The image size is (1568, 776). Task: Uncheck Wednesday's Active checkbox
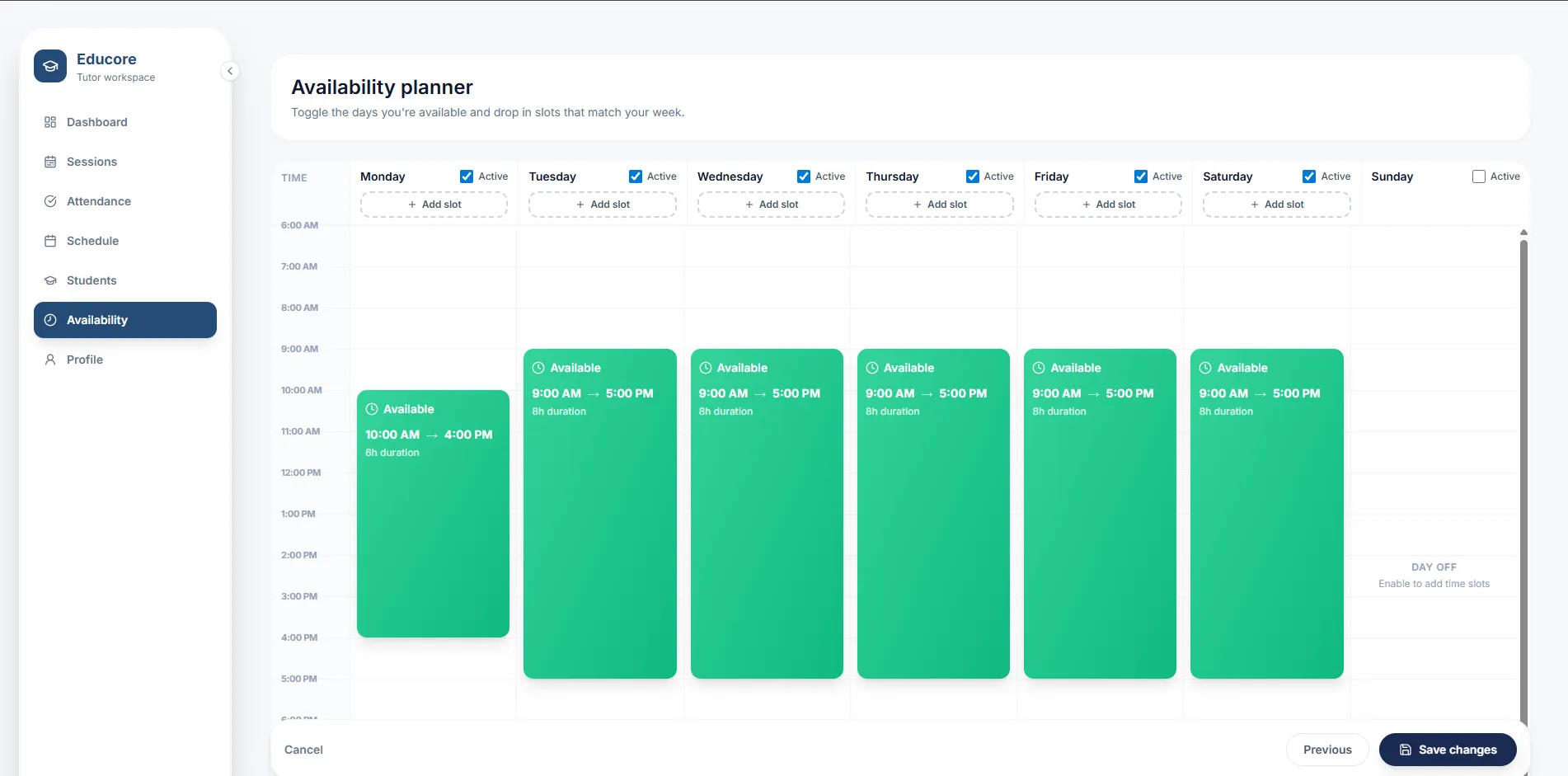(804, 176)
